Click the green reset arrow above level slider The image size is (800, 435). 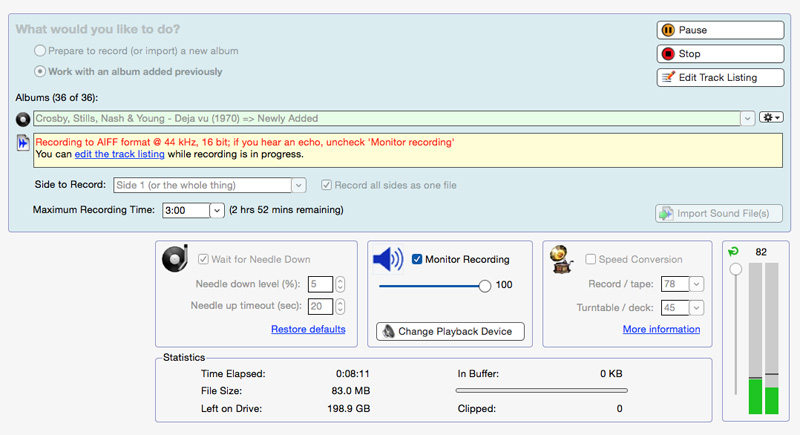[x=735, y=252]
